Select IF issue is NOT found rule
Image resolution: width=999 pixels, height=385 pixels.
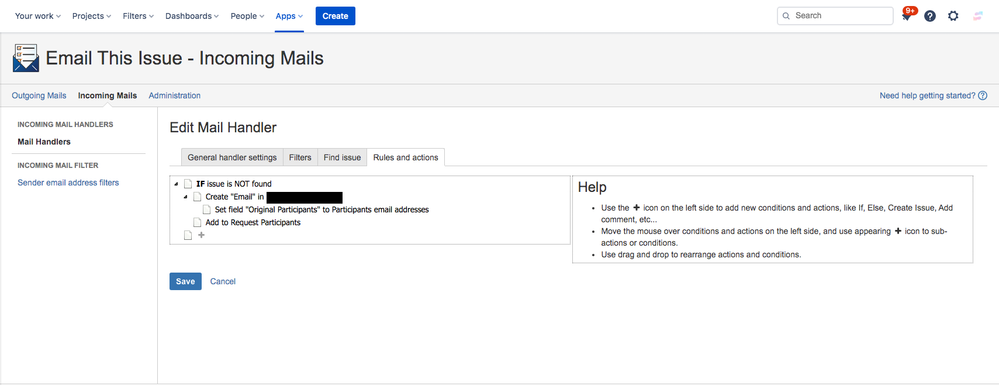click(x=234, y=184)
